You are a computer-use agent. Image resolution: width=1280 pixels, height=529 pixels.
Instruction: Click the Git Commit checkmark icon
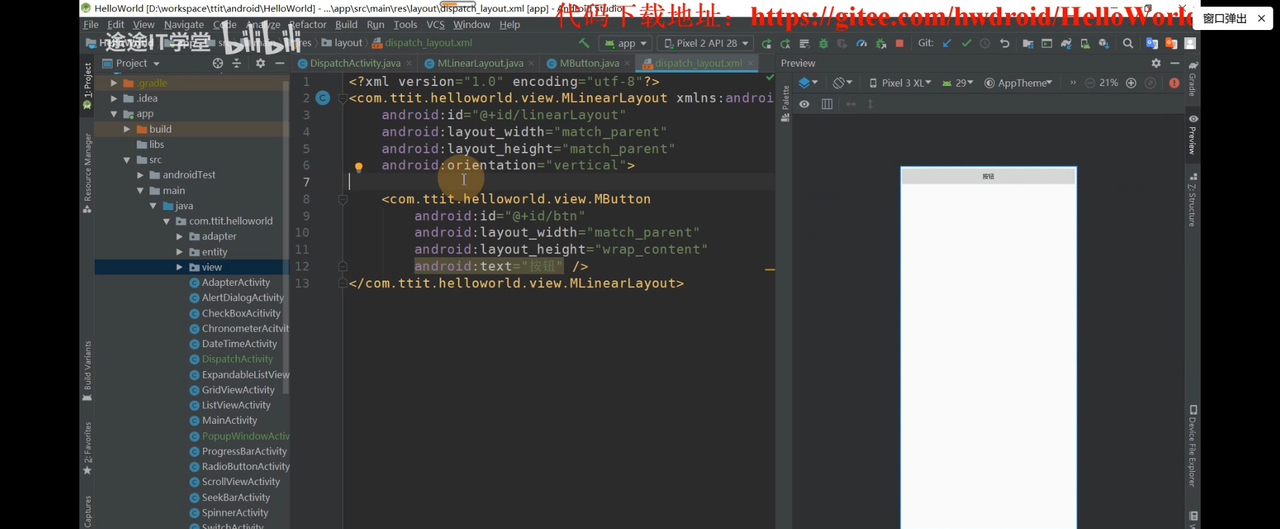(x=966, y=43)
